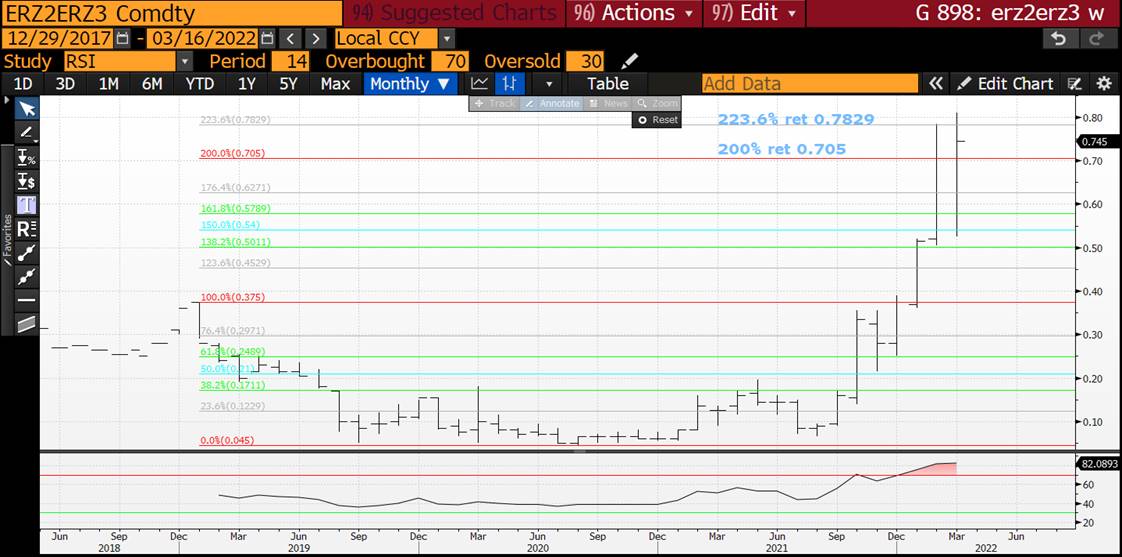
Task: Click the 200% ret 0.705 annotation
Action: (781, 149)
